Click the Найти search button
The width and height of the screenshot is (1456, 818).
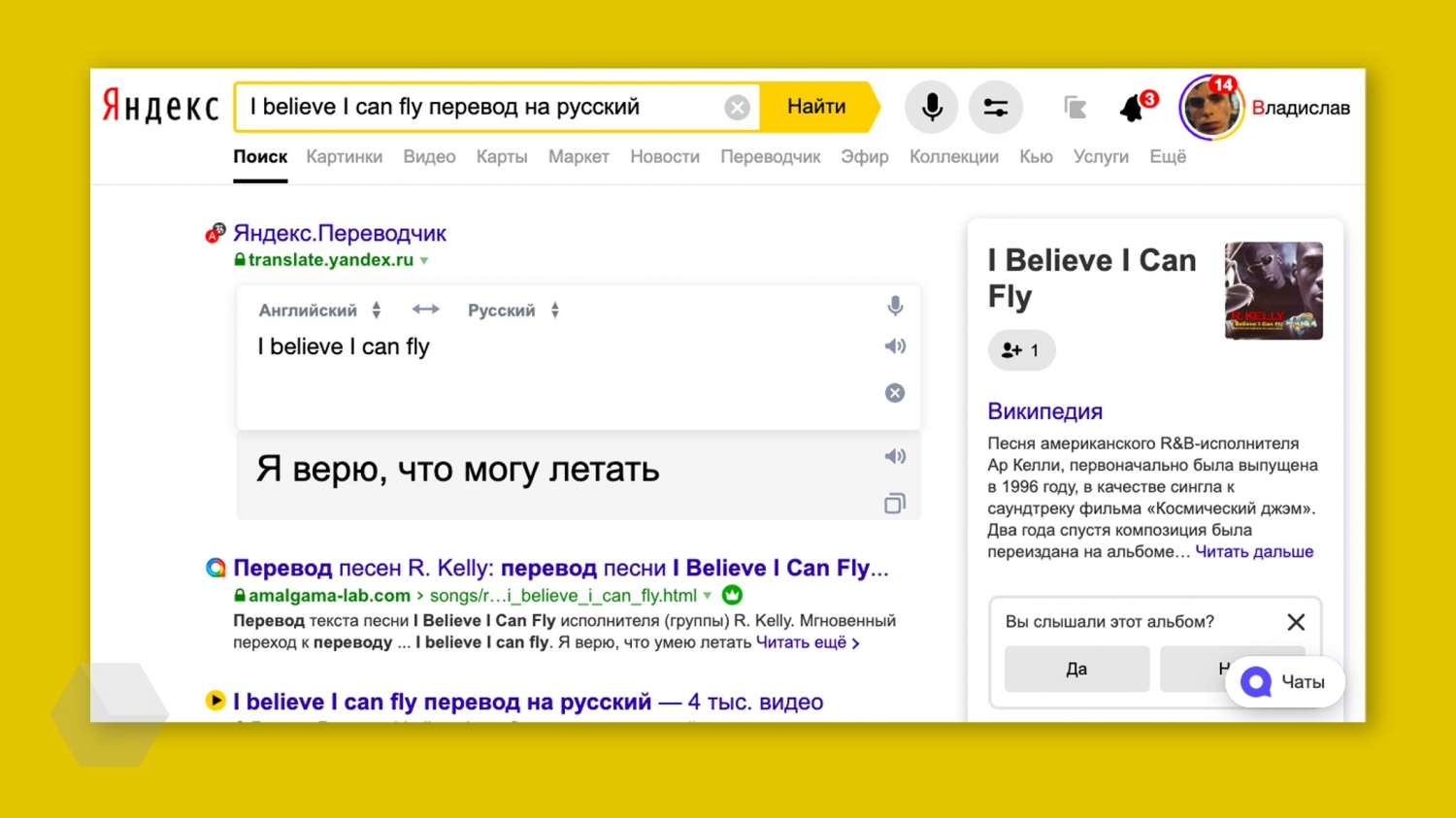pos(817,107)
